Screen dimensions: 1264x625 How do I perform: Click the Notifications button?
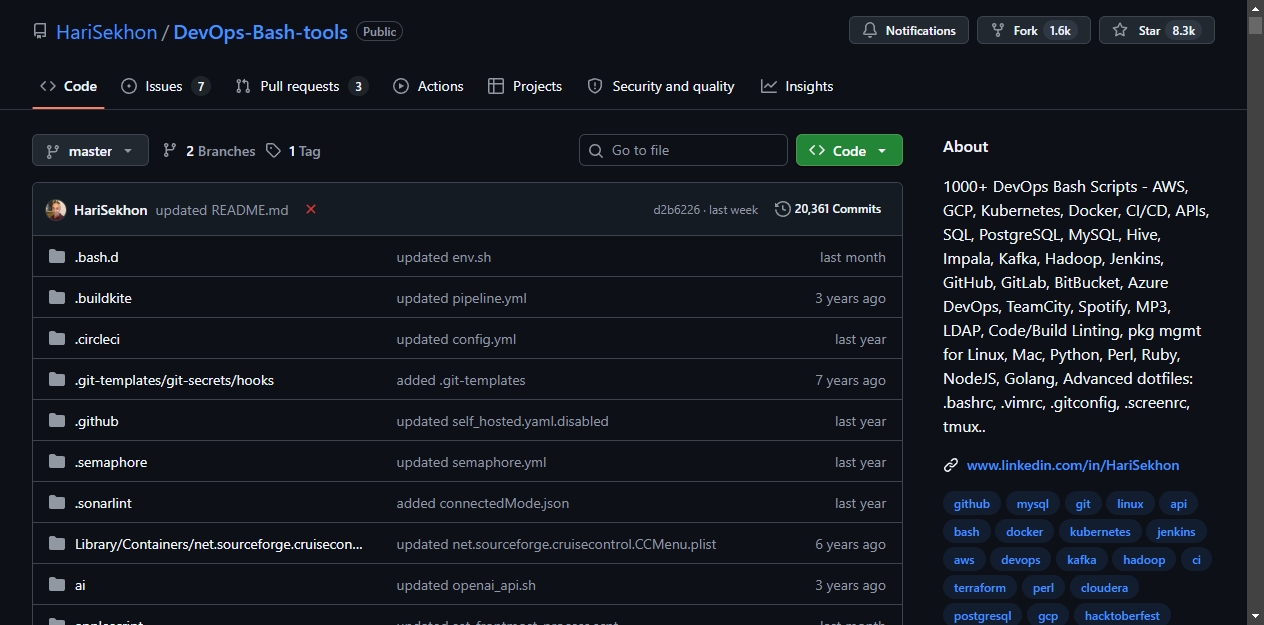(909, 30)
